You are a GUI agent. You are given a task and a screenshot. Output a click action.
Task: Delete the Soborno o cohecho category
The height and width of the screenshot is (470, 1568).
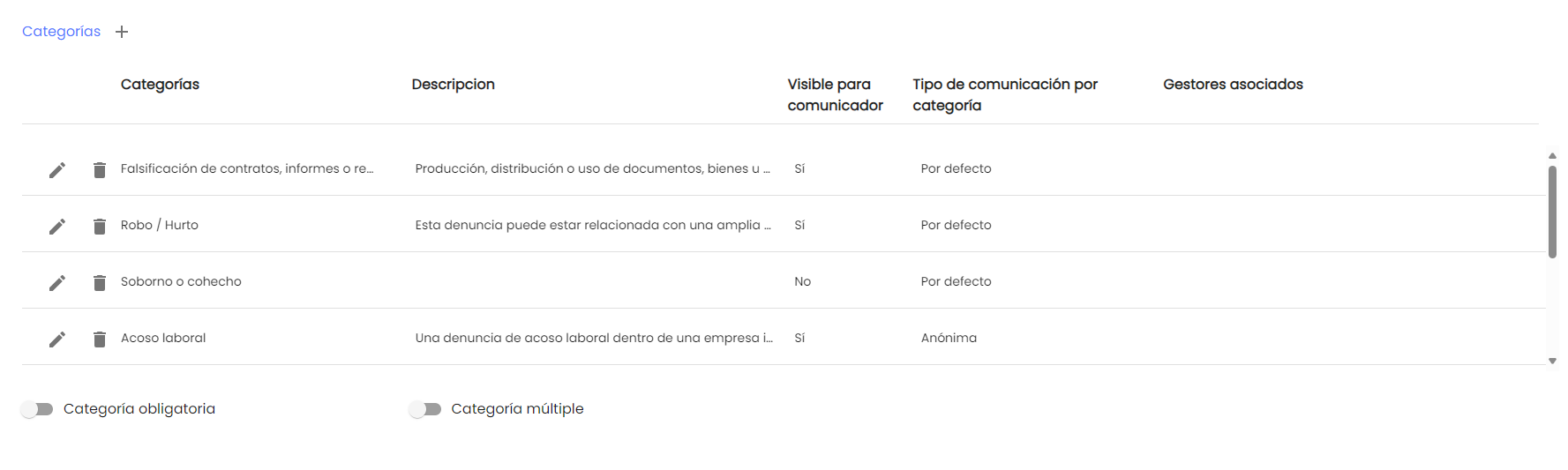point(100,283)
